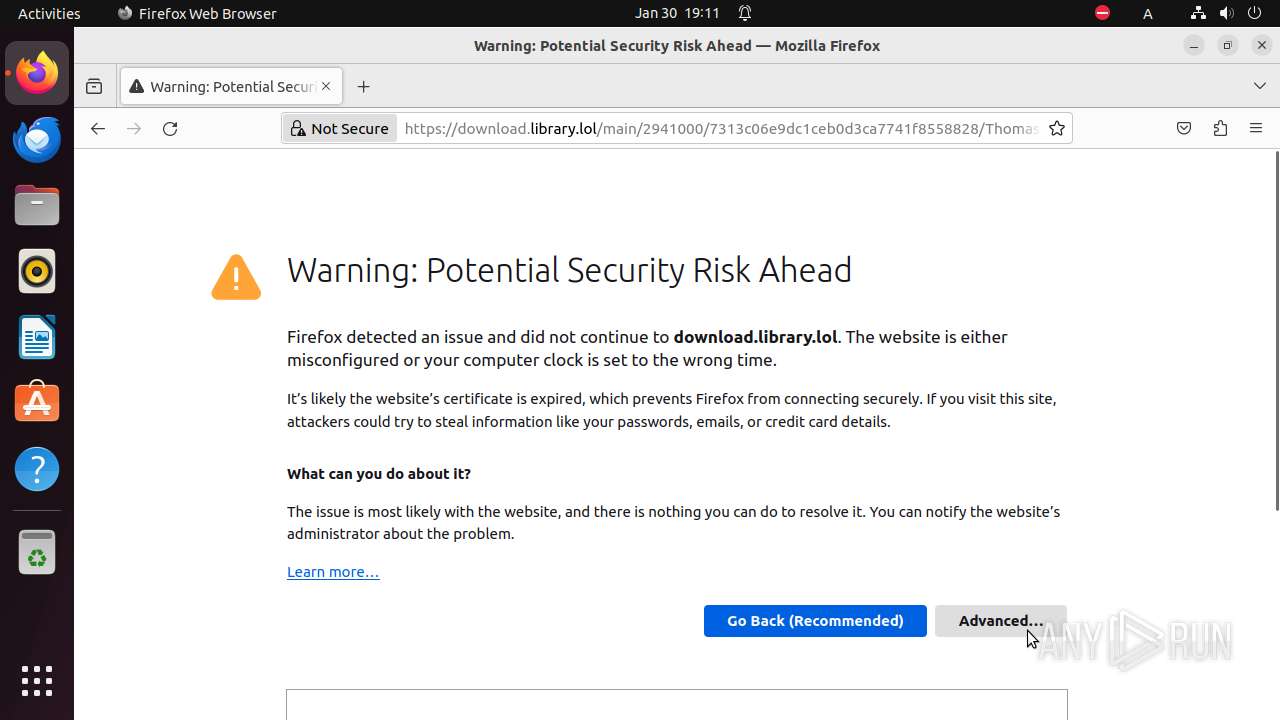This screenshot has height=720, width=1280.
Task: Follow the Learn more… link
Action: 333,572
